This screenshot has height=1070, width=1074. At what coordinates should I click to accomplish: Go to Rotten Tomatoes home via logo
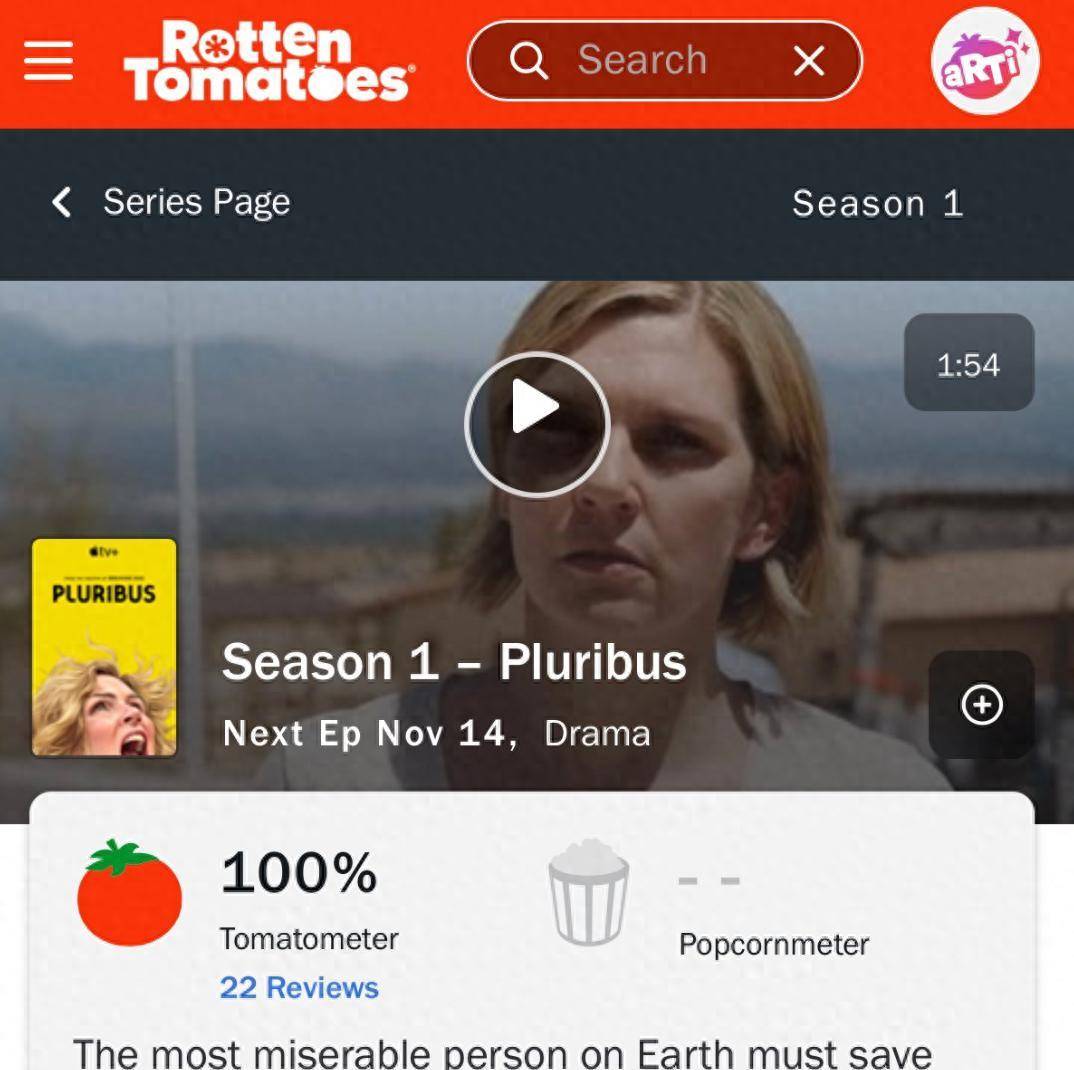pos(269,61)
